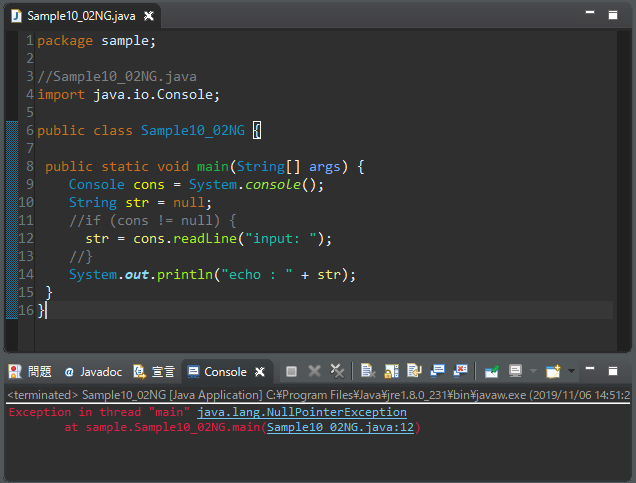This screenshot has height=483, width=636.
Task: Click the Display Selected Console icon
Action: (x=516, y=371)
